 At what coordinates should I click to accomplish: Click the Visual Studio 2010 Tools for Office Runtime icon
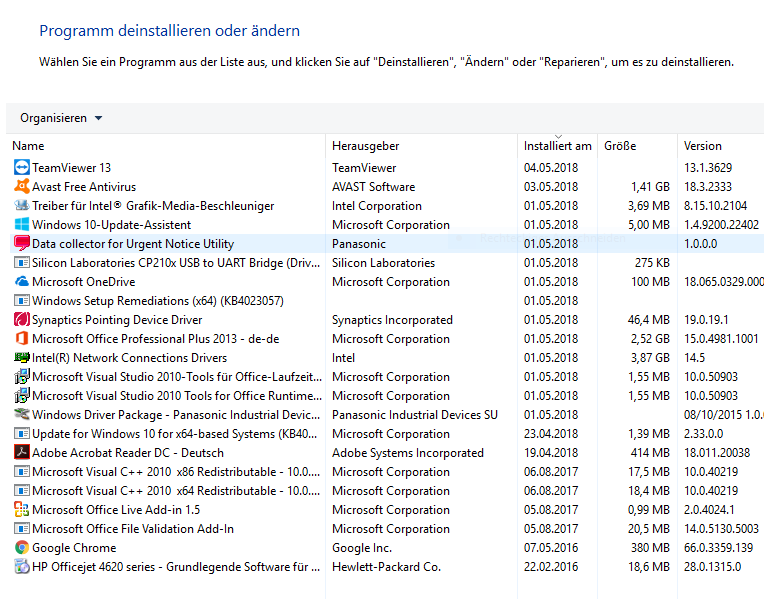[21, 396]
